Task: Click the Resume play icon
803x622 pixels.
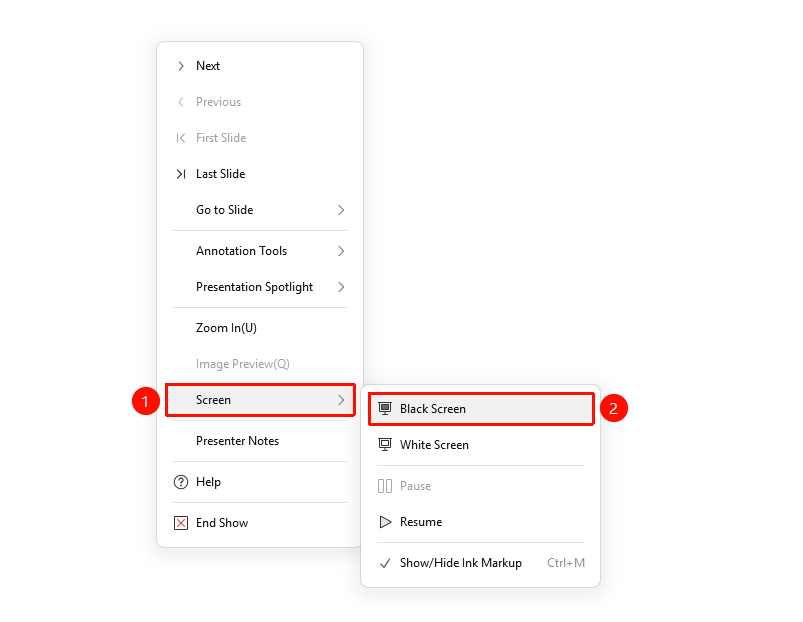Action: 385,522
